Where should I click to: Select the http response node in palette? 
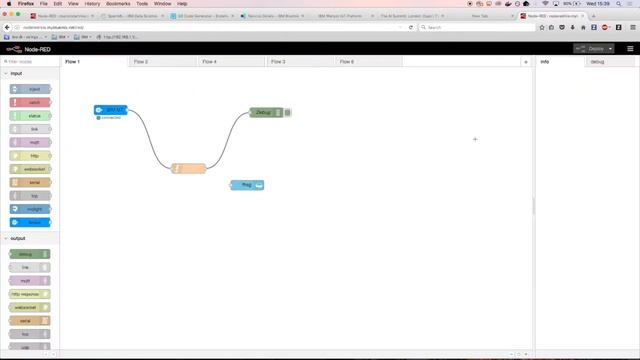tap(30, 294)
